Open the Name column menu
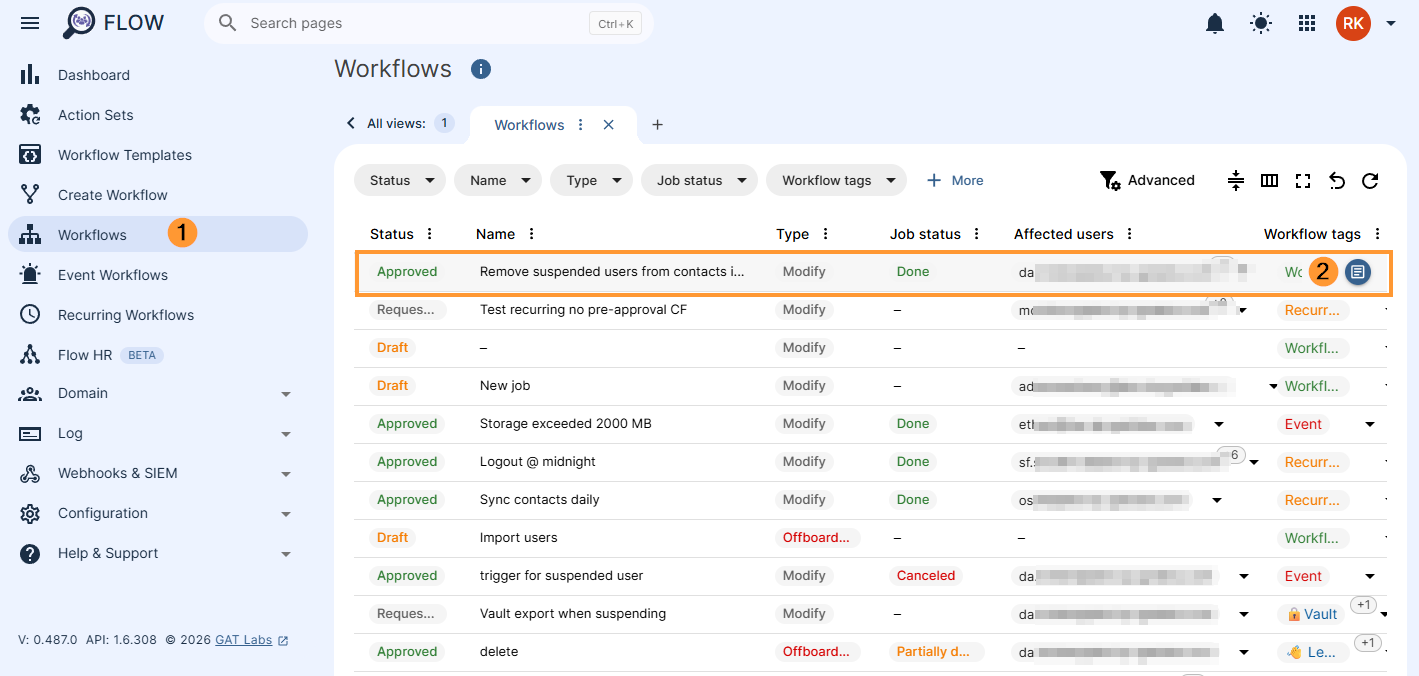Viewport: 1419px width, 676px height. (532, 234)
